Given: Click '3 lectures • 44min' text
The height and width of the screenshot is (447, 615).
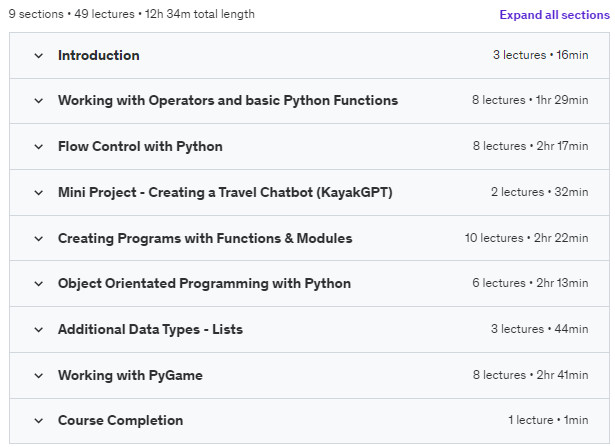Looking at the screenshot, I should click(539, 329).
